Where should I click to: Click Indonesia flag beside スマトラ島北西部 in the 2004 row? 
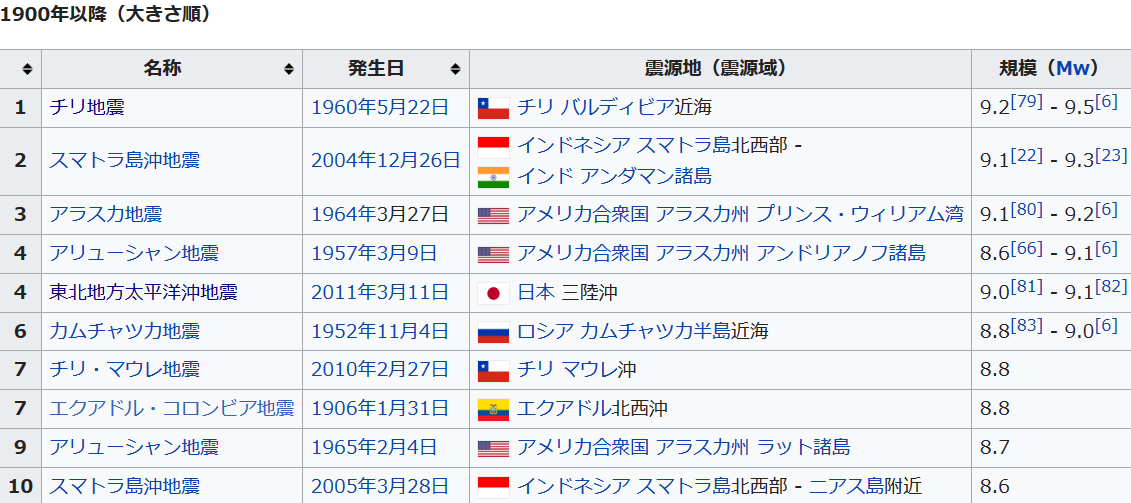tap(493, 146)
